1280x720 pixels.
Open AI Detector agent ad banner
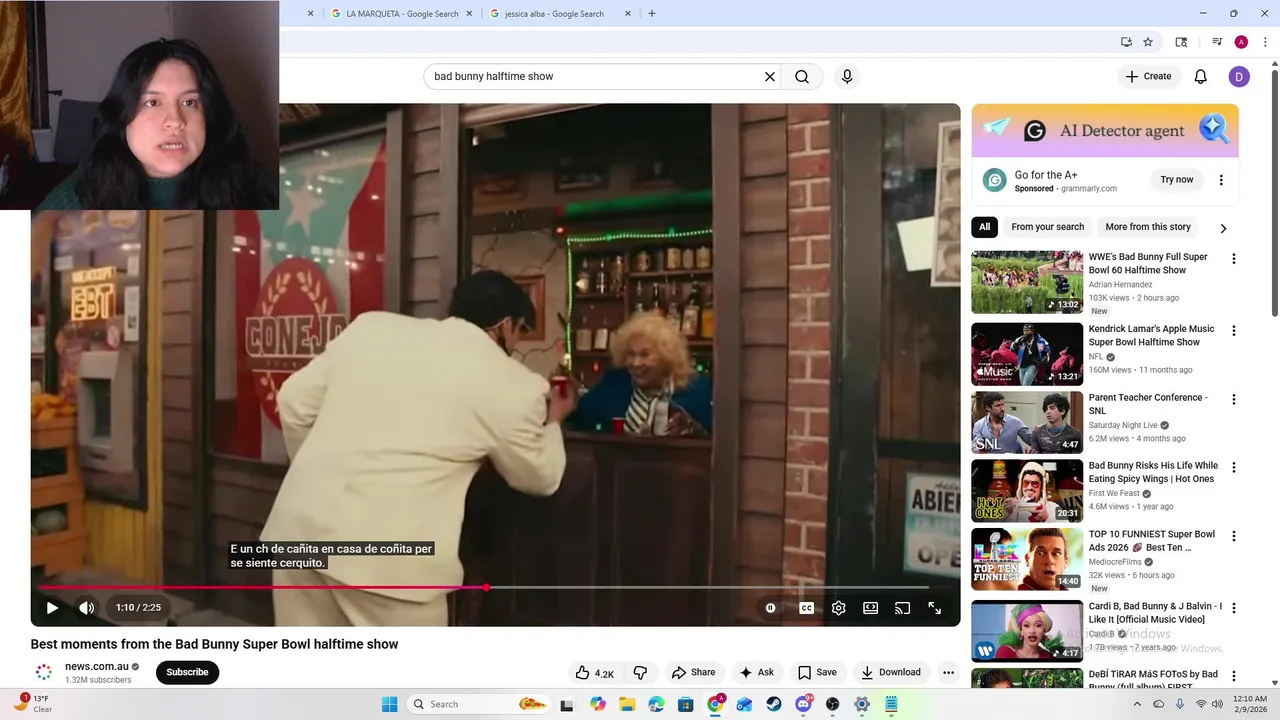pos(1105,130)
